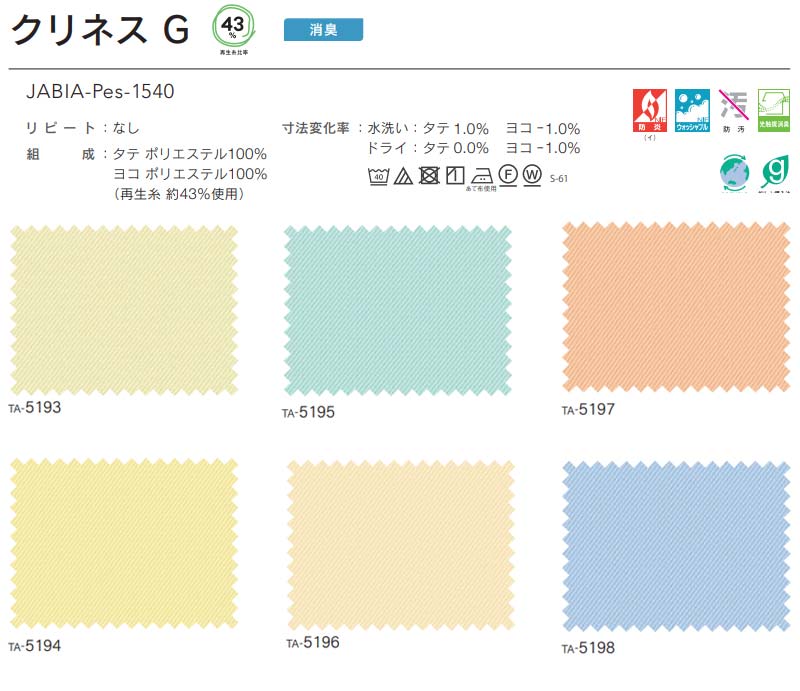This screenshot has width=800, height=691.
Task: Click the 43% recycled yarn ratio badge
Action: pos(233,27)
